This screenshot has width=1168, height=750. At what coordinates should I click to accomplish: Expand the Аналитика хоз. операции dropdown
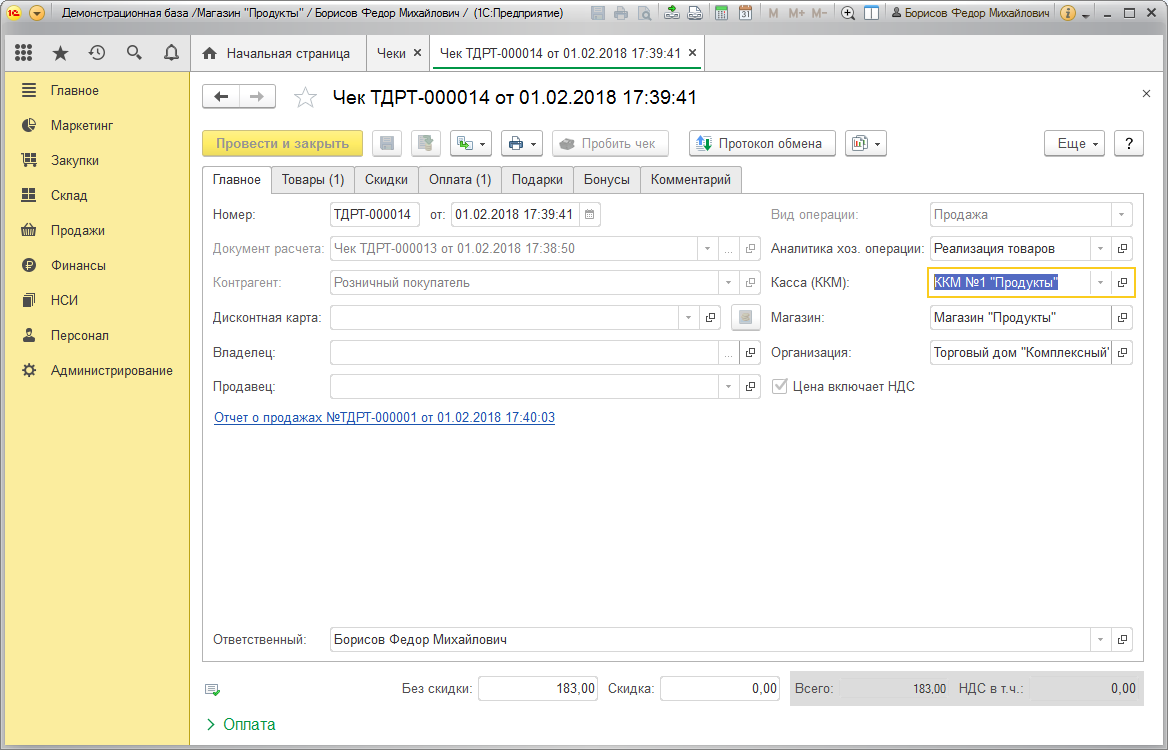click(x=1100, y=249)
